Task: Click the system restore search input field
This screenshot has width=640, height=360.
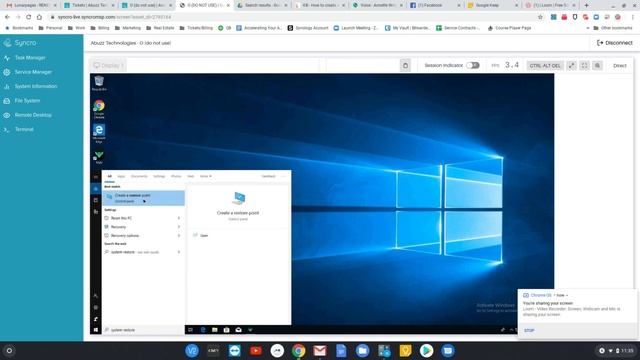Action: point(143,330)
